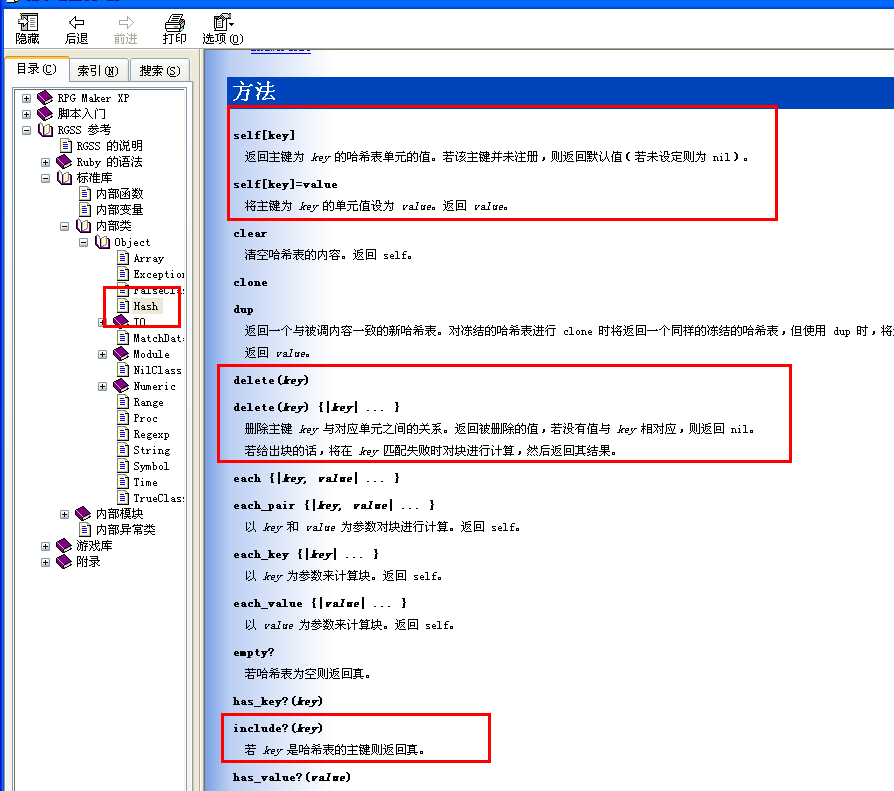Click the "clear" method heading
This screenshot has height=791, width=894.
click(x=250, y=233)
